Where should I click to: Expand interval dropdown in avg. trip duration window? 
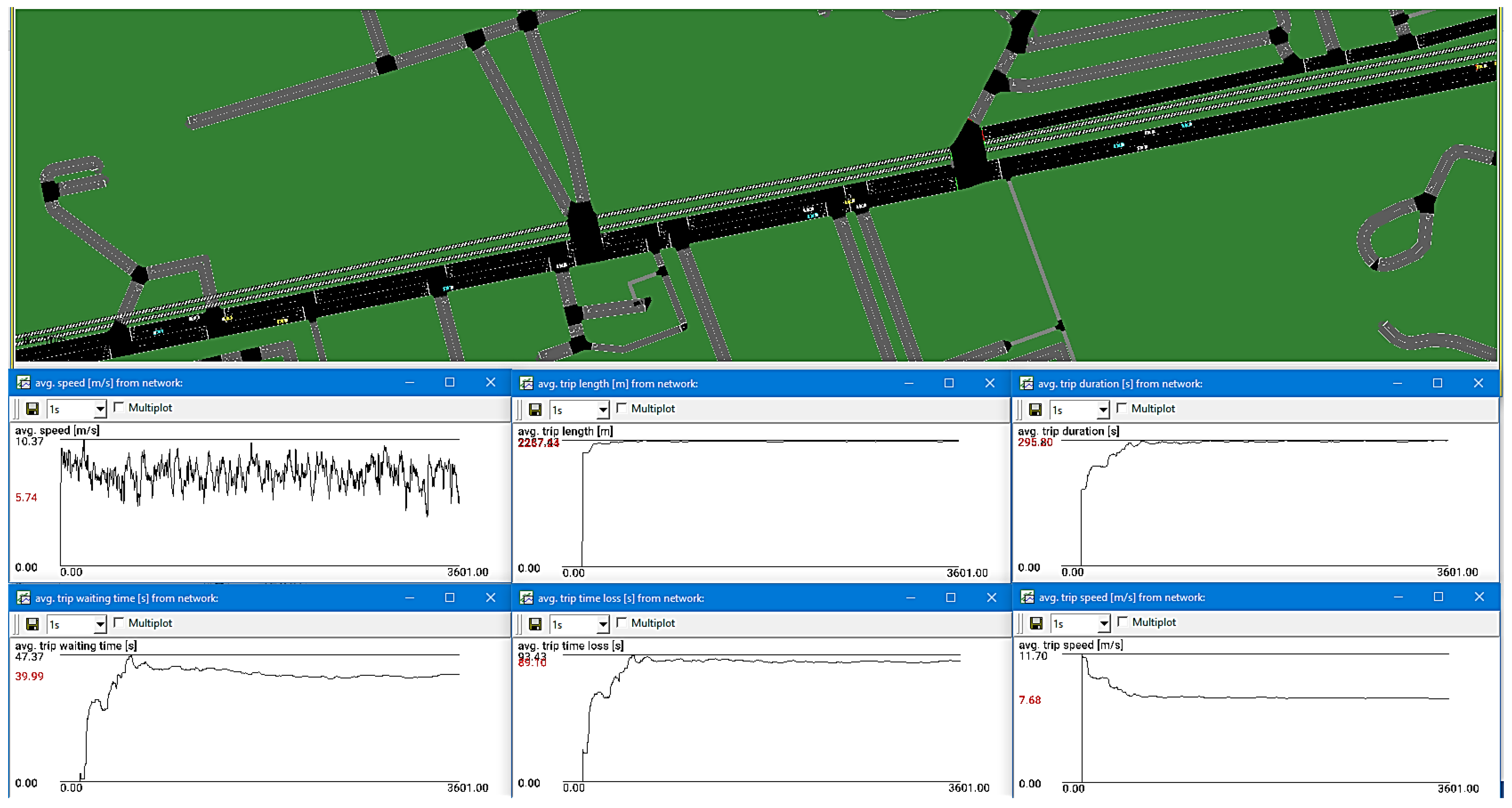1103,409
